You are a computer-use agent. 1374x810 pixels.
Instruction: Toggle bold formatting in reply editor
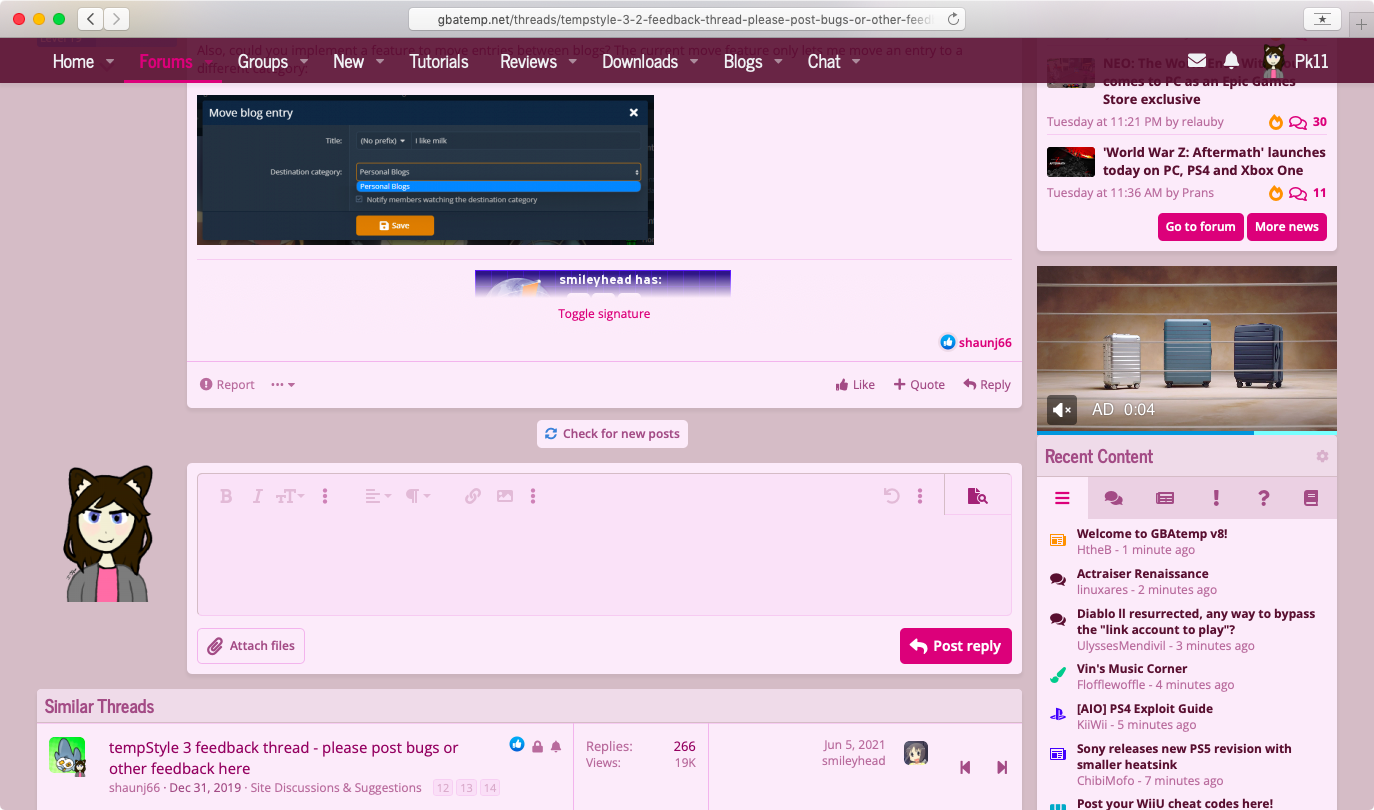pyautogui.click(x=226, y=496)
